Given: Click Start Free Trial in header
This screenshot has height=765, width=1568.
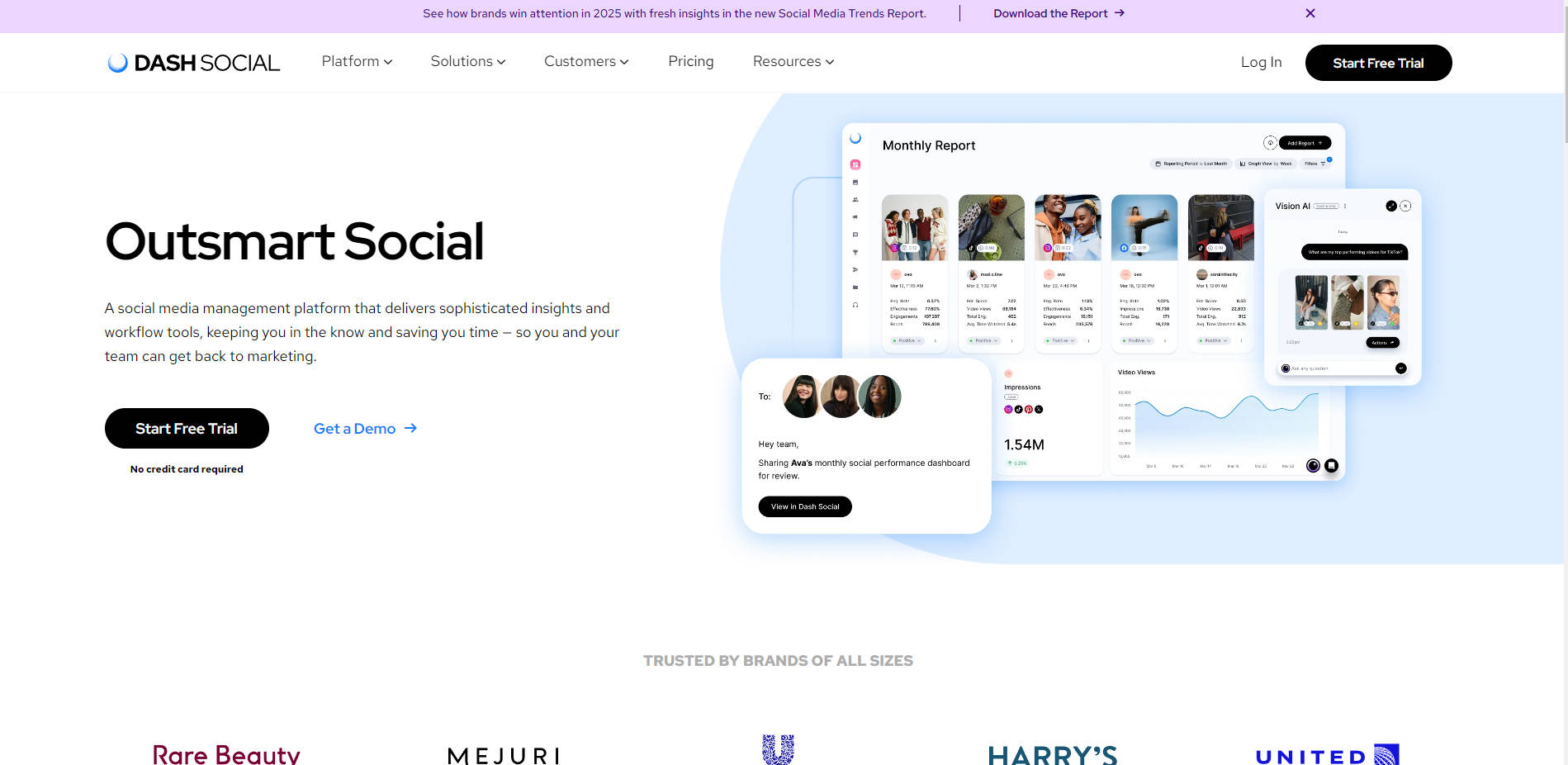Looking at the screenshot, I should click(1378, 63).
